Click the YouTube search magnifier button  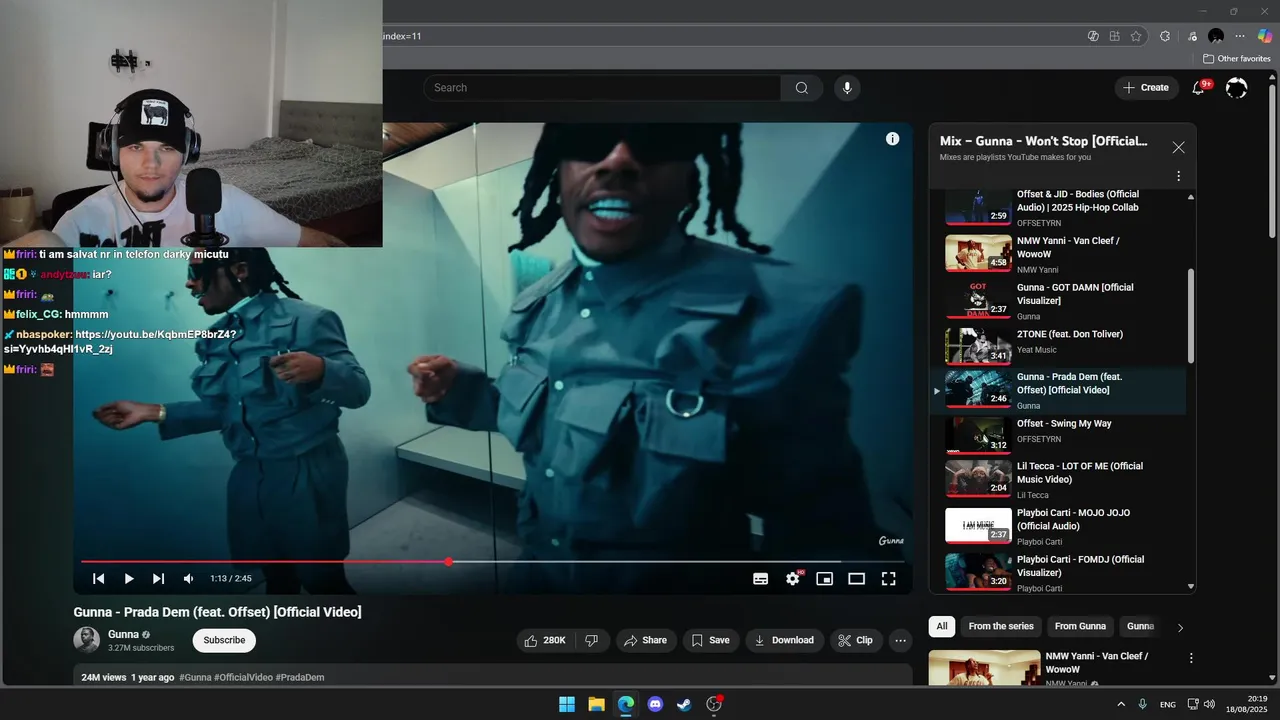tap(801, 88)
